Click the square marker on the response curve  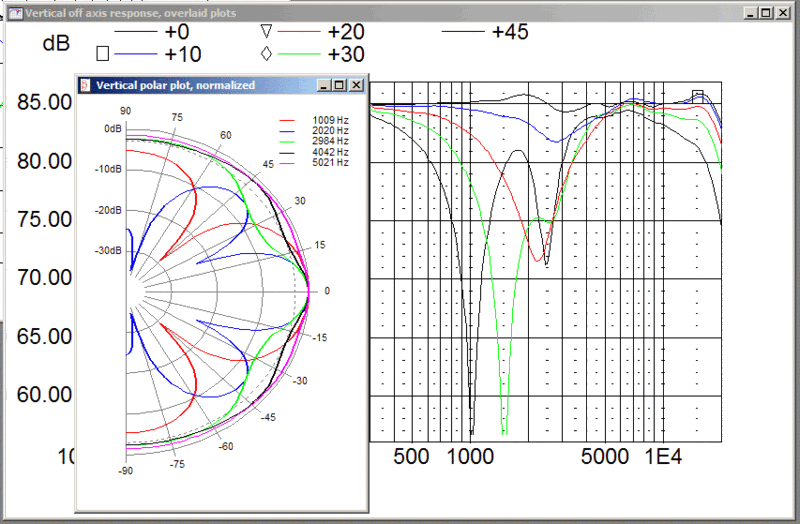(x=697, y=95)
